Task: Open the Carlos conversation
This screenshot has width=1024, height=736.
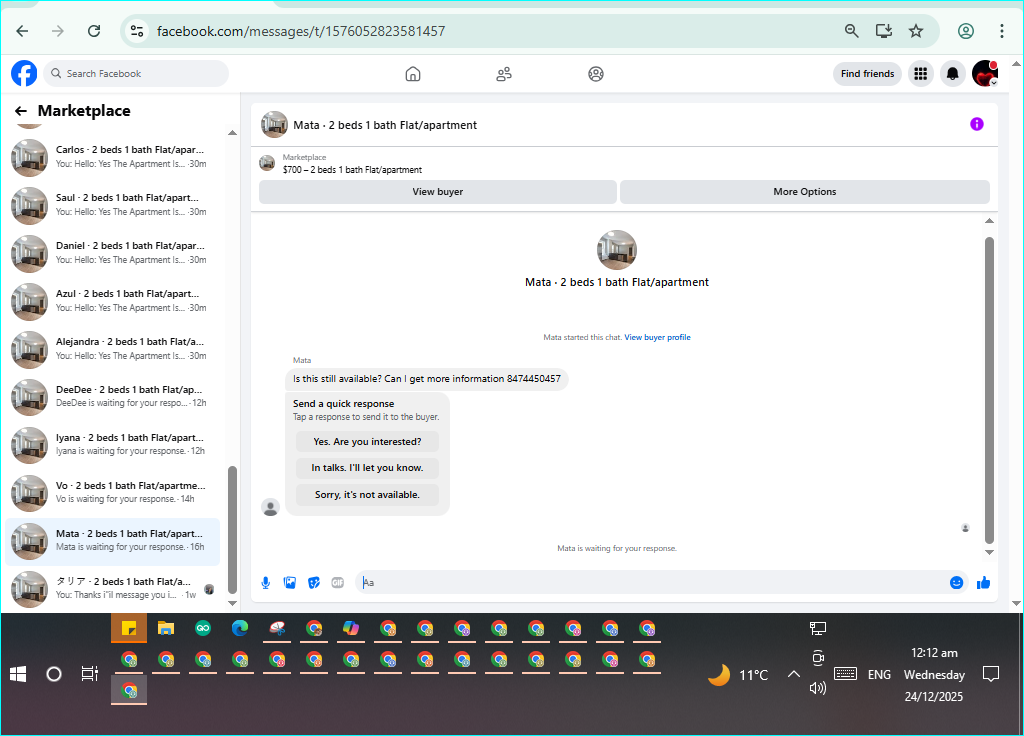Action: coord(112,157)
